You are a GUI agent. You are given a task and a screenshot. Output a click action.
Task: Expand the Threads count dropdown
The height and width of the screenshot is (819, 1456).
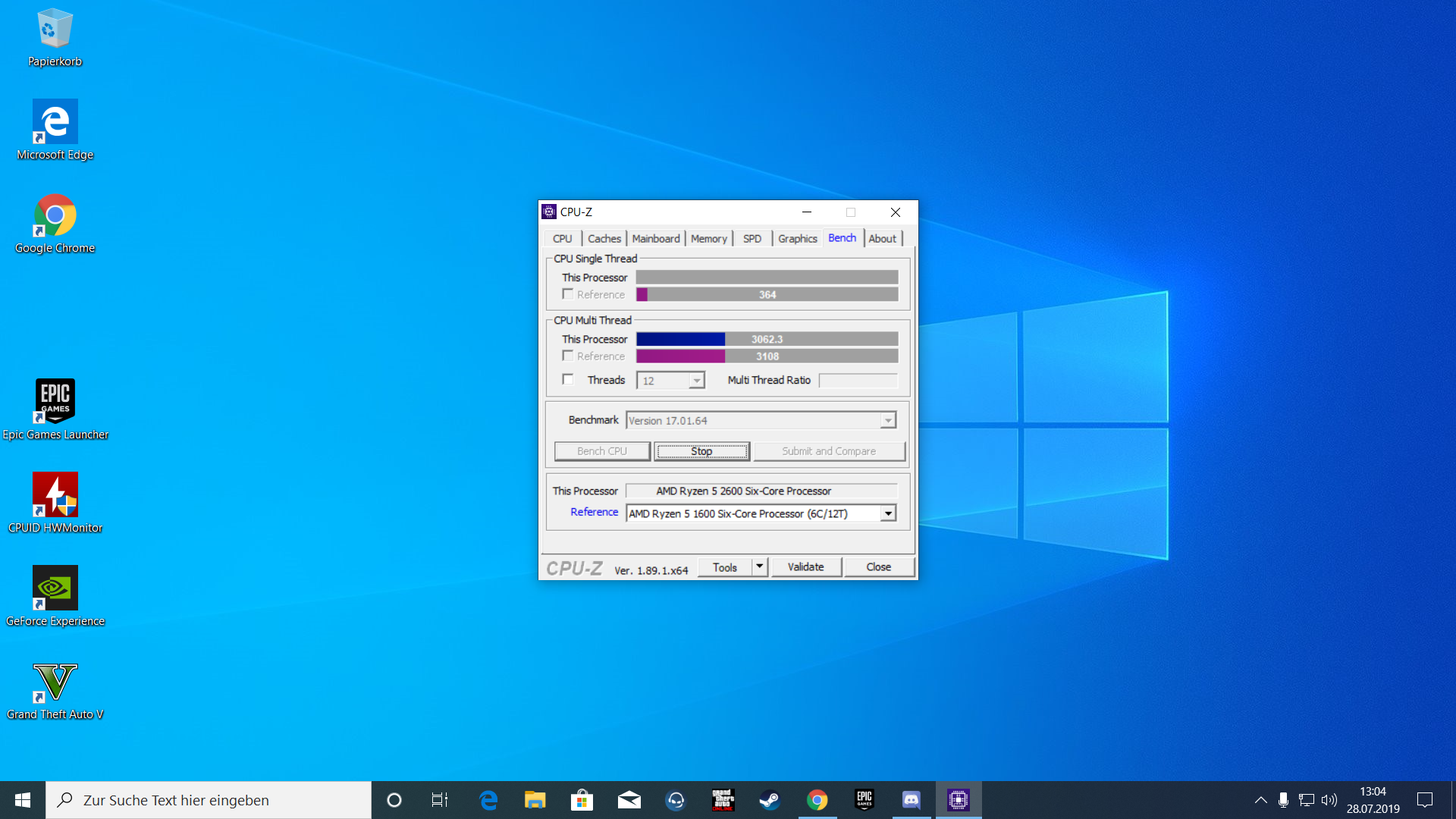click(x=696, y=381)
